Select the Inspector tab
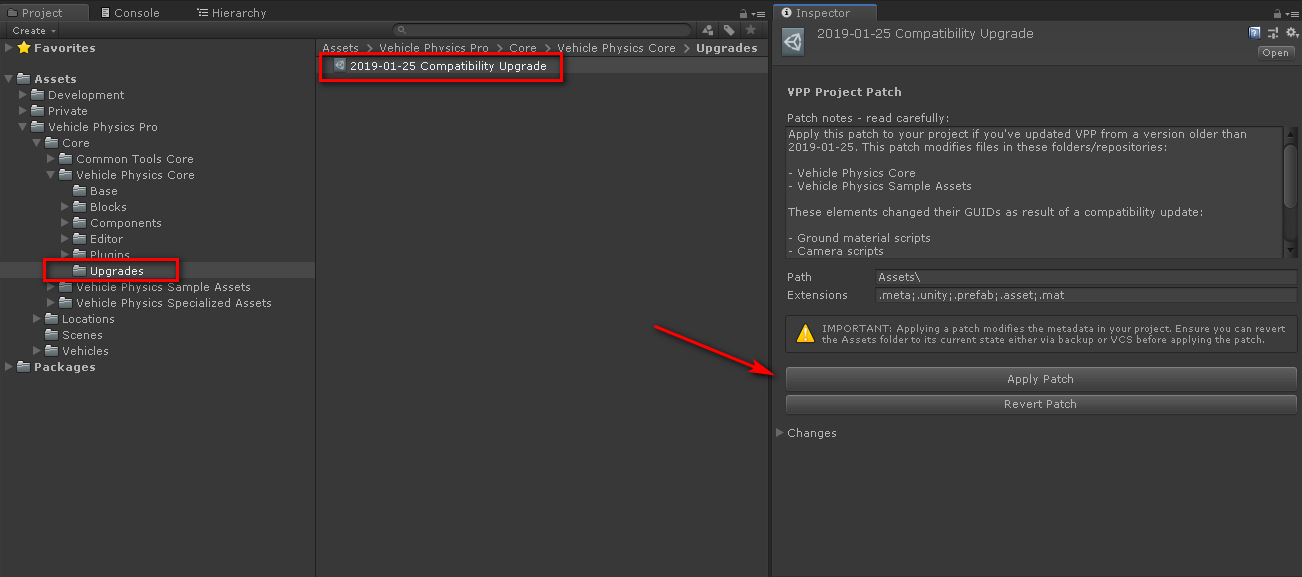The width and height of the screenshot is (1302, 577). [824, 13]
